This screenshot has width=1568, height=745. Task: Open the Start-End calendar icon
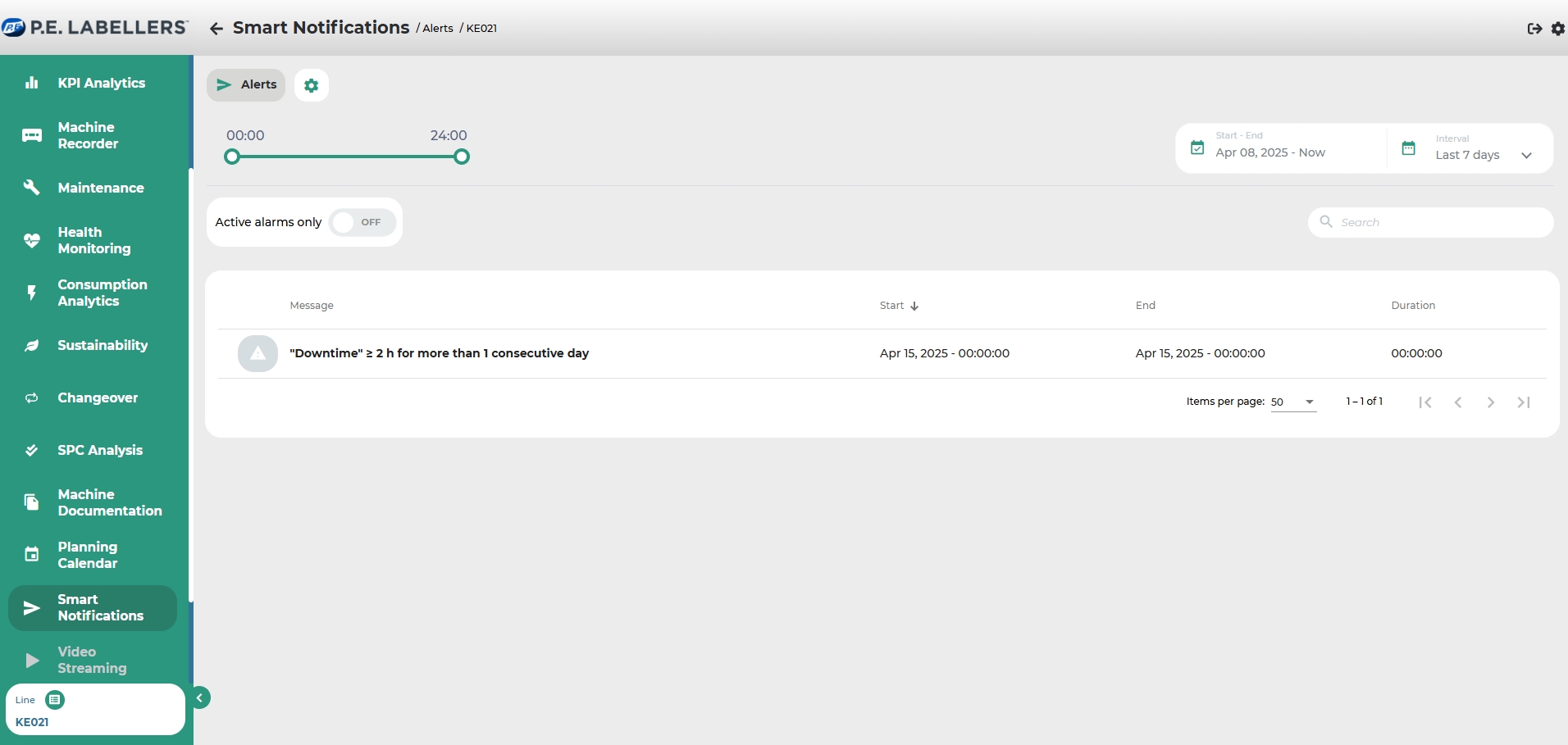click(x=1197, y=148)
